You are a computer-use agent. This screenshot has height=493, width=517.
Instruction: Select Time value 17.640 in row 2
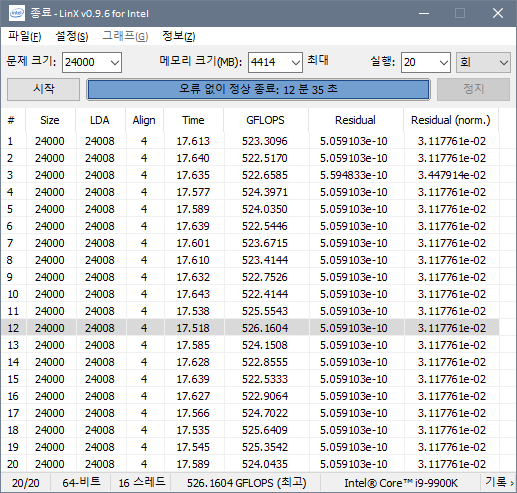click(x=193, y=158)
